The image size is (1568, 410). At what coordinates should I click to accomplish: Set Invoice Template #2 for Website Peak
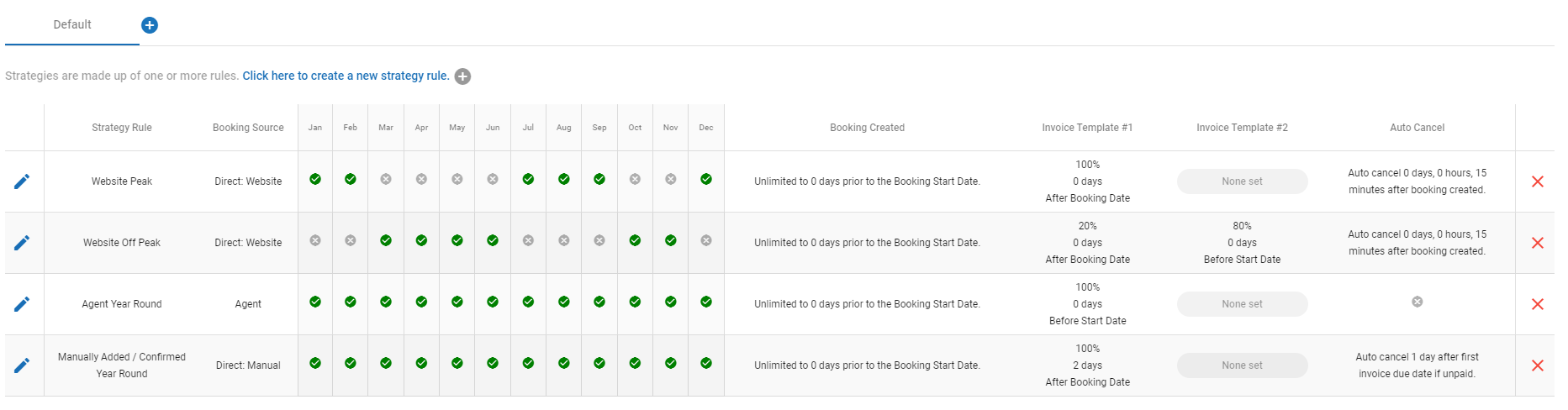(x=1242, y=181)
